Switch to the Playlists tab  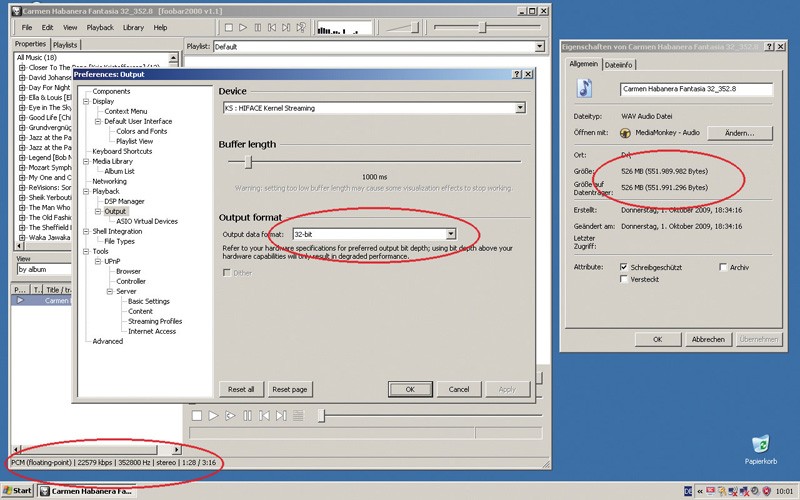pyautogui.click(x=65, y=45)
